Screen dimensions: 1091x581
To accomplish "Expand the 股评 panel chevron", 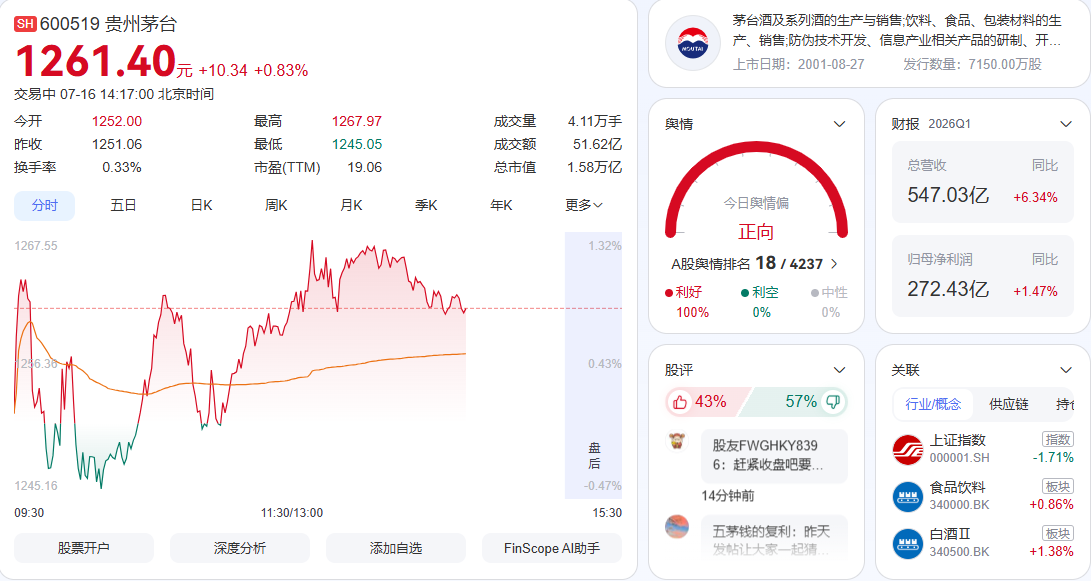I will click(839, 370).
